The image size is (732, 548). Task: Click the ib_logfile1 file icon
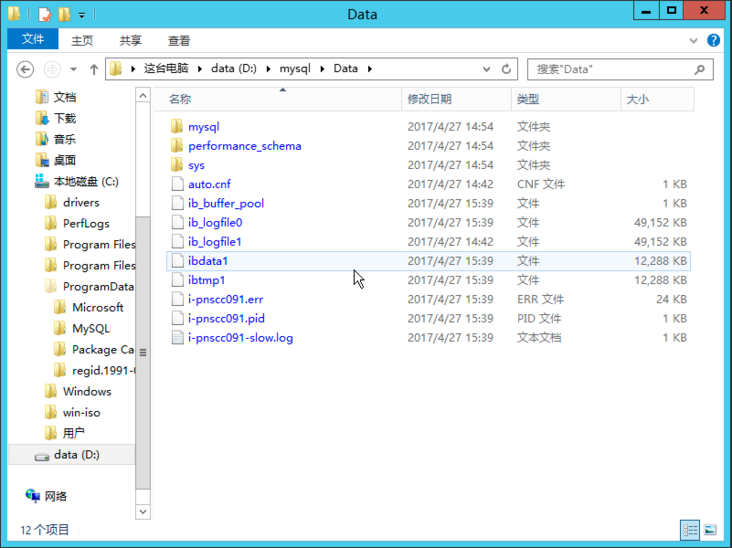click(x=177, y=241)
